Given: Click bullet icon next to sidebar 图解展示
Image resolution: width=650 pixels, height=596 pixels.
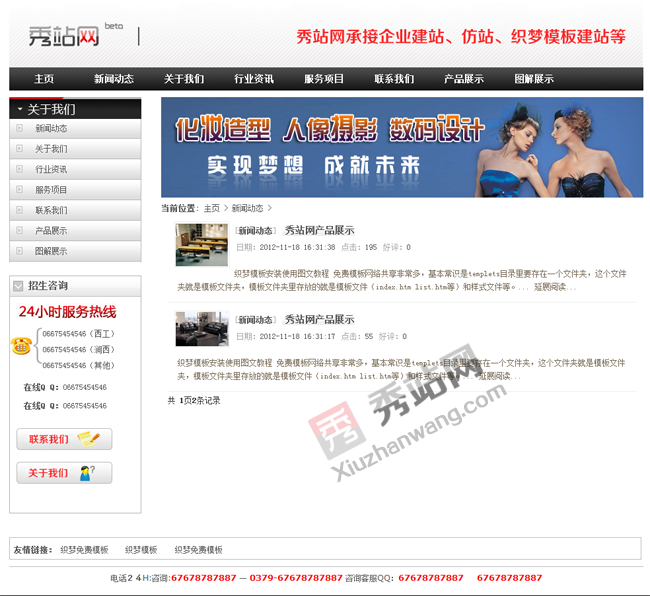Looking at the screenshot, I should coord(19,251).
